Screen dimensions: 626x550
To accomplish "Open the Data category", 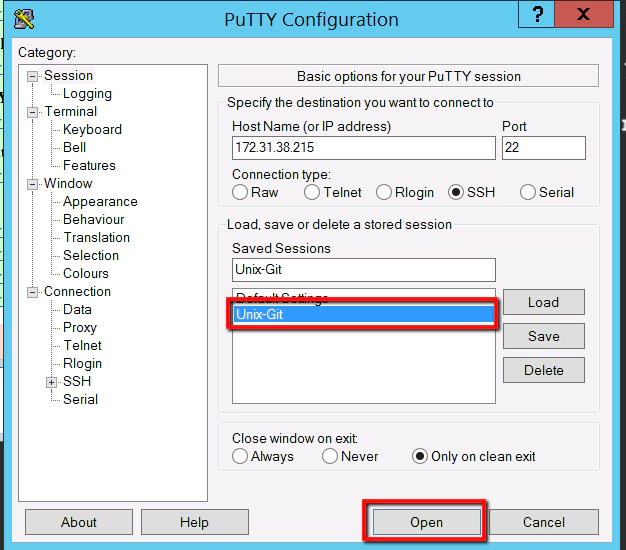I will 77,309.
